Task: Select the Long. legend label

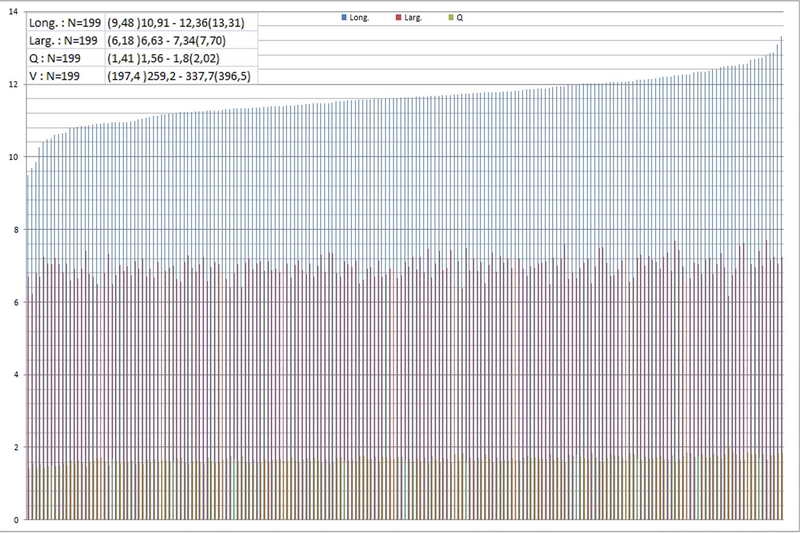Action: tap(358, 18)
